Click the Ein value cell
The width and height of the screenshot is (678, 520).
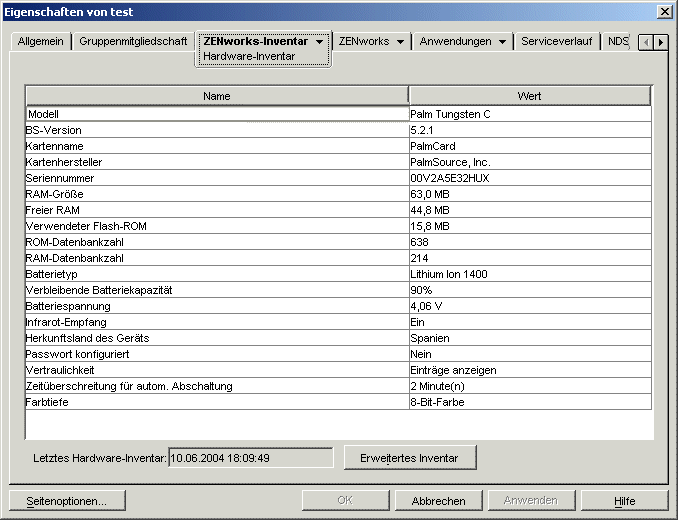point(530,322)
